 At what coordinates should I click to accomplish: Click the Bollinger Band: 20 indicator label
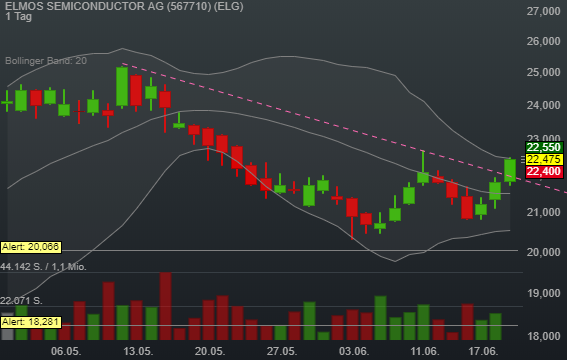[46, 61]
